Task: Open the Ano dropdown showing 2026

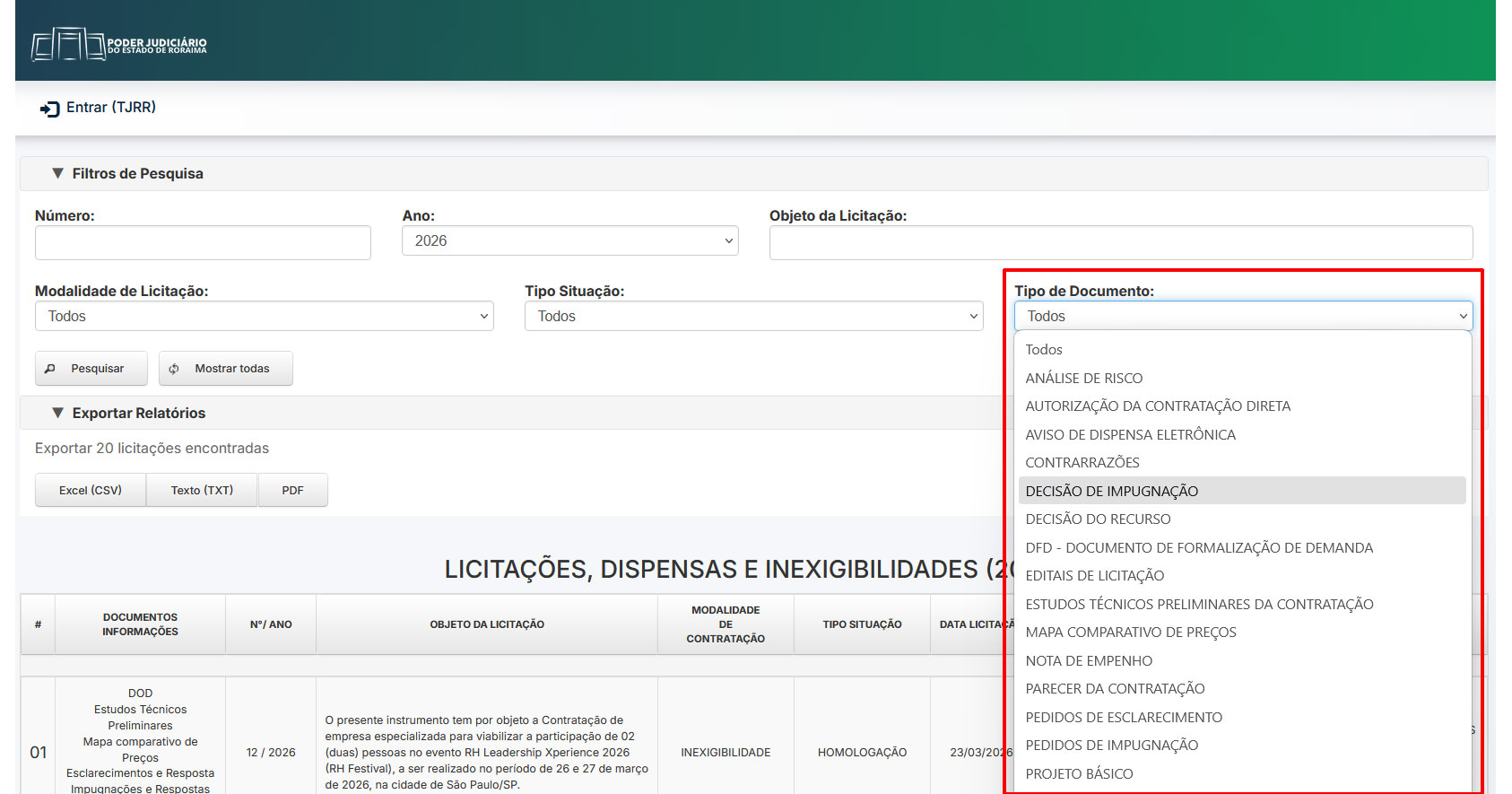Action: pos(569,241)
